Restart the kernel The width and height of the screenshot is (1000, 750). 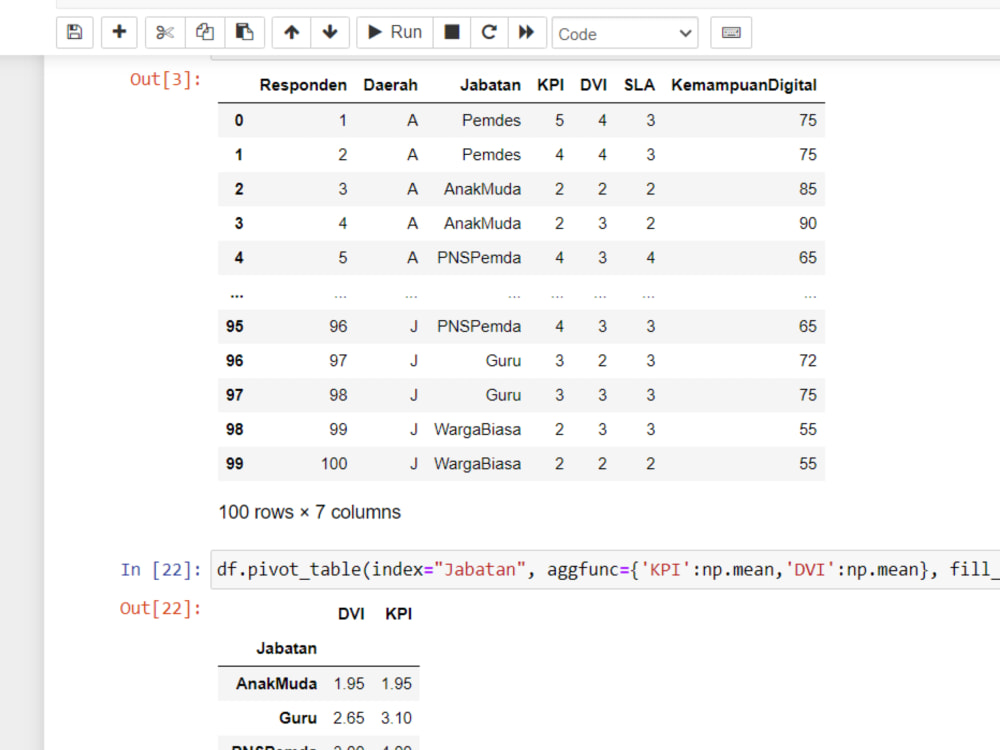pos(489,32)
